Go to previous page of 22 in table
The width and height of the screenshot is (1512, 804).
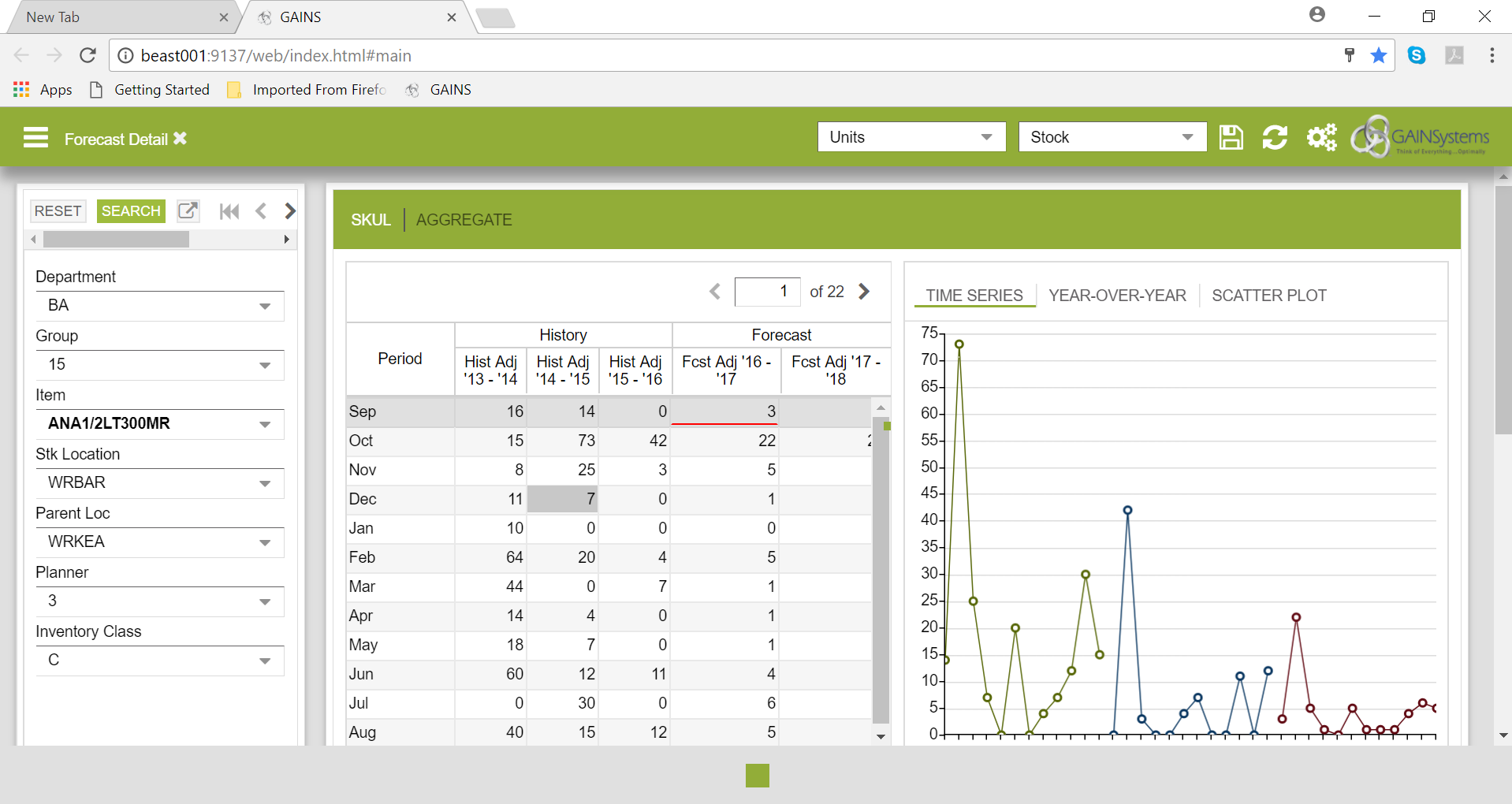click(x=715, y=292)
